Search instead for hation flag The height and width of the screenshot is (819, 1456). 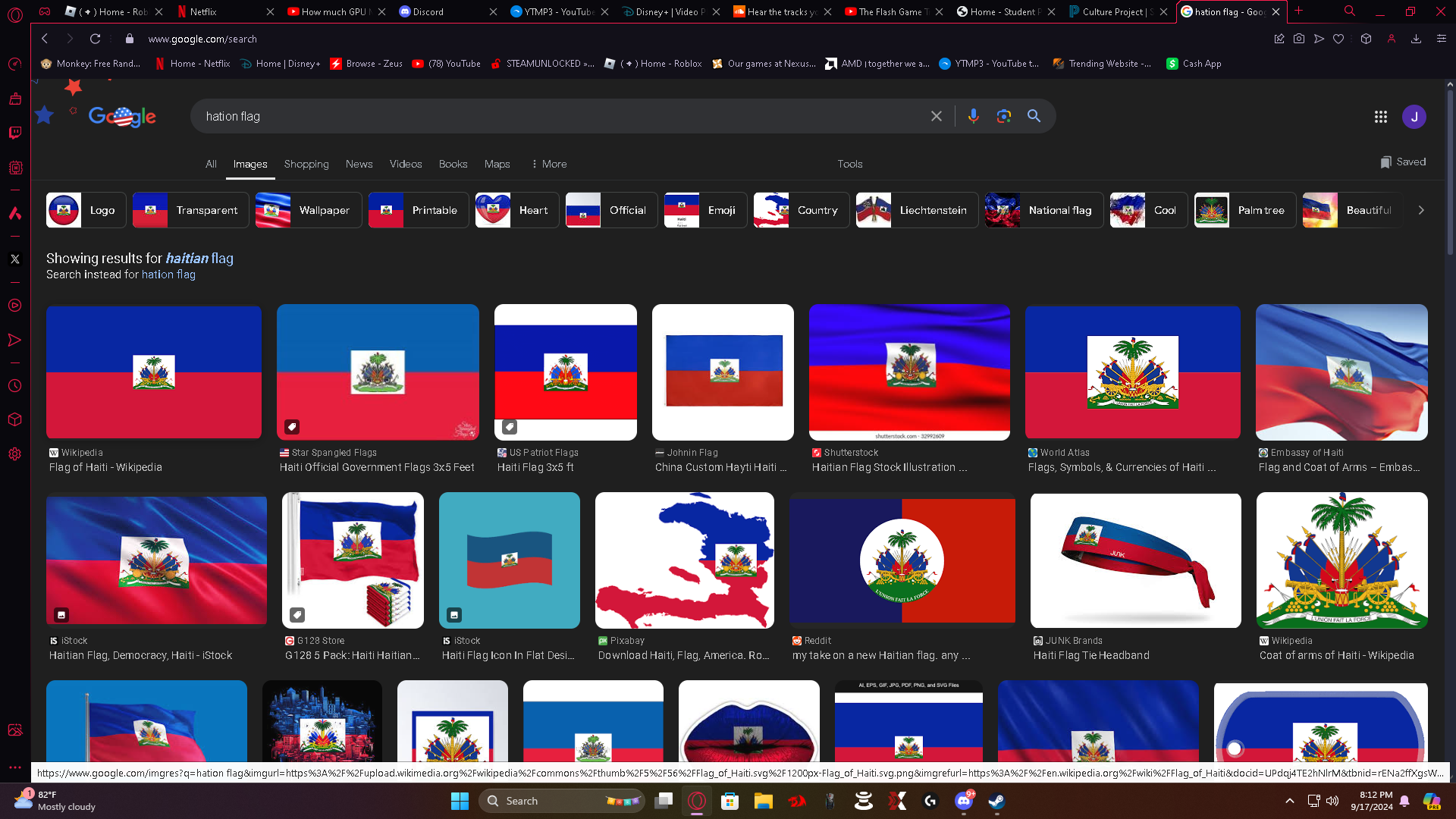tap(168, 275)
